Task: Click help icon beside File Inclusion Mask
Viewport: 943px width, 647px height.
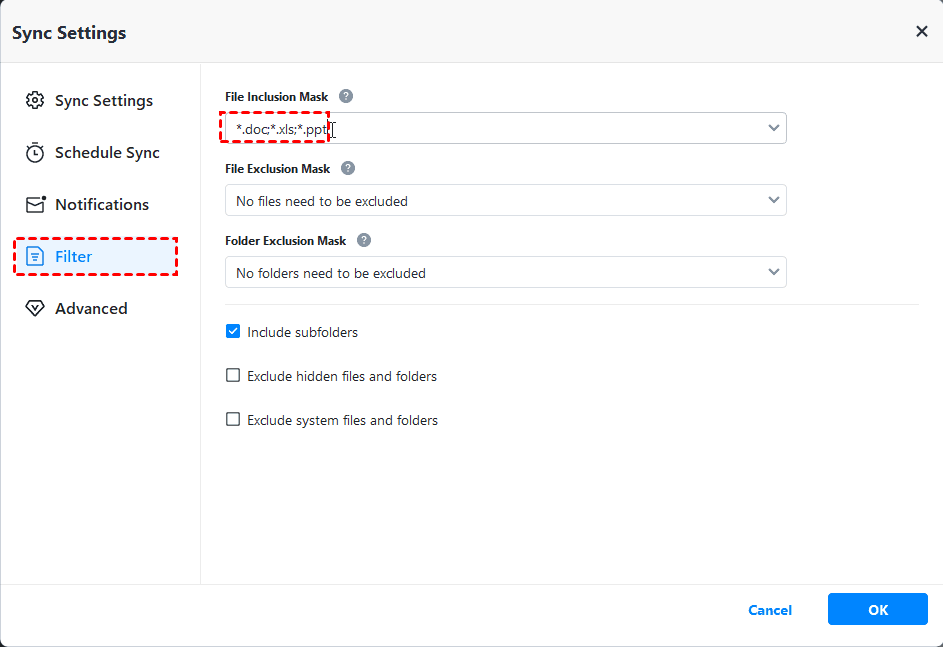Action: tap(346, 97)
